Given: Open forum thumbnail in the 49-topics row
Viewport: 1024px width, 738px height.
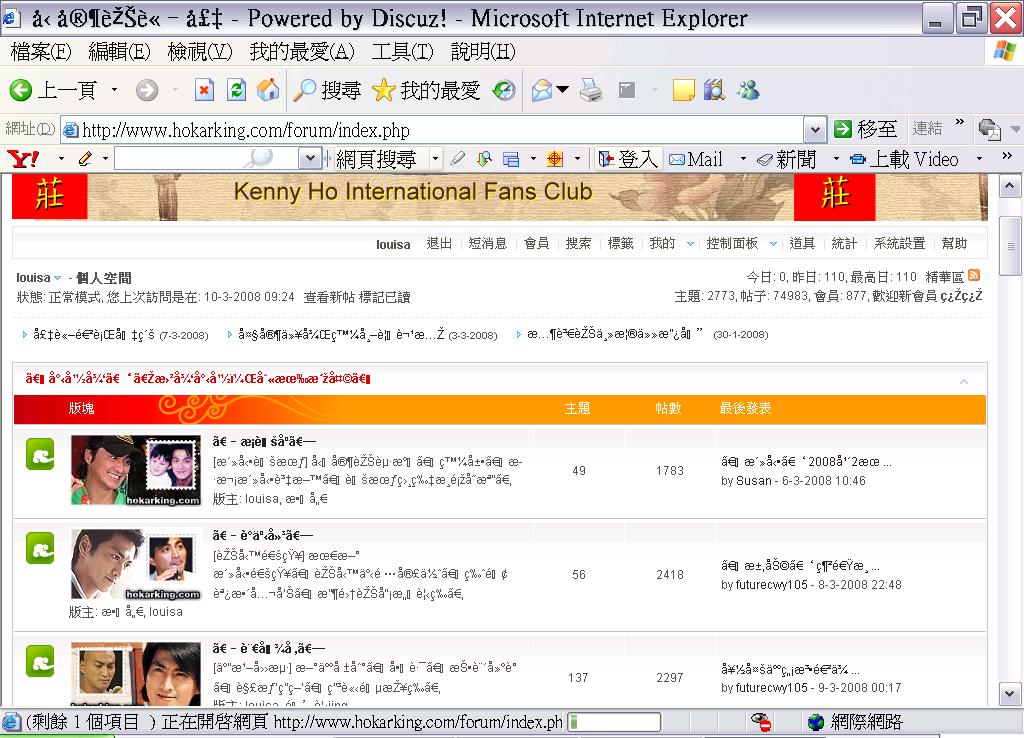Looking at the screenshot, I should point(136,470).
